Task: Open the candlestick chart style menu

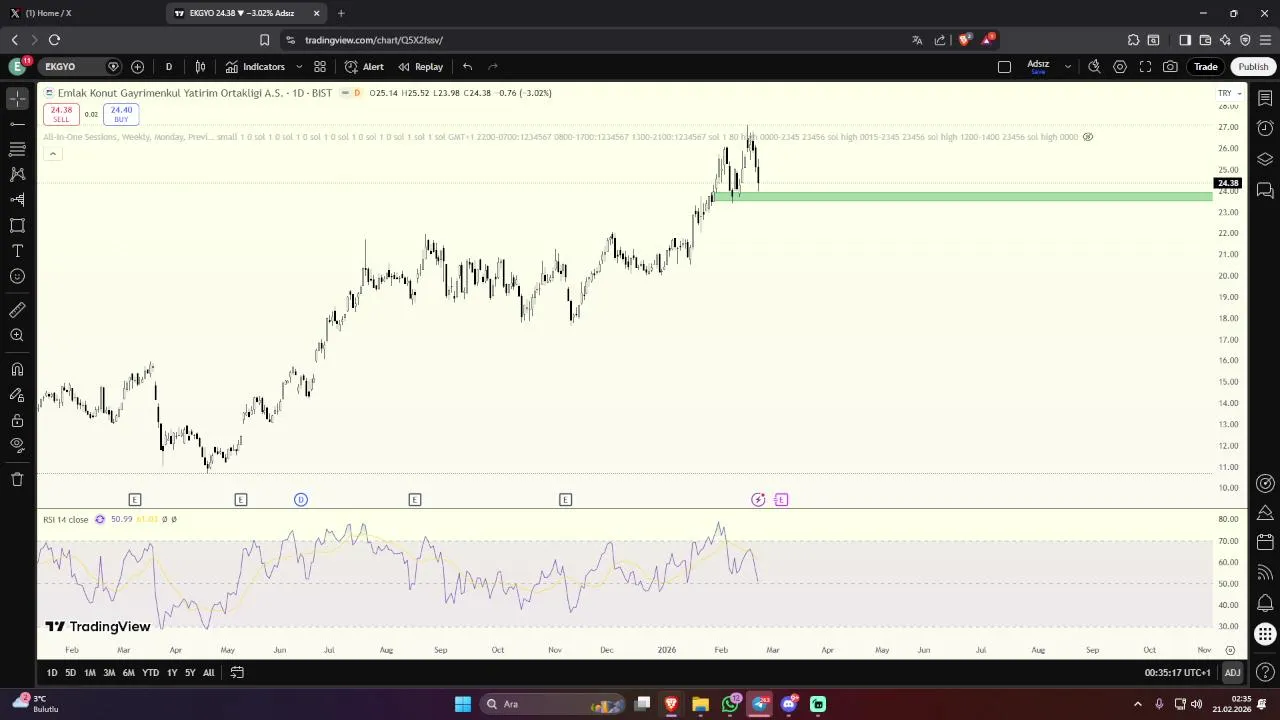Action: coord(200,66)
